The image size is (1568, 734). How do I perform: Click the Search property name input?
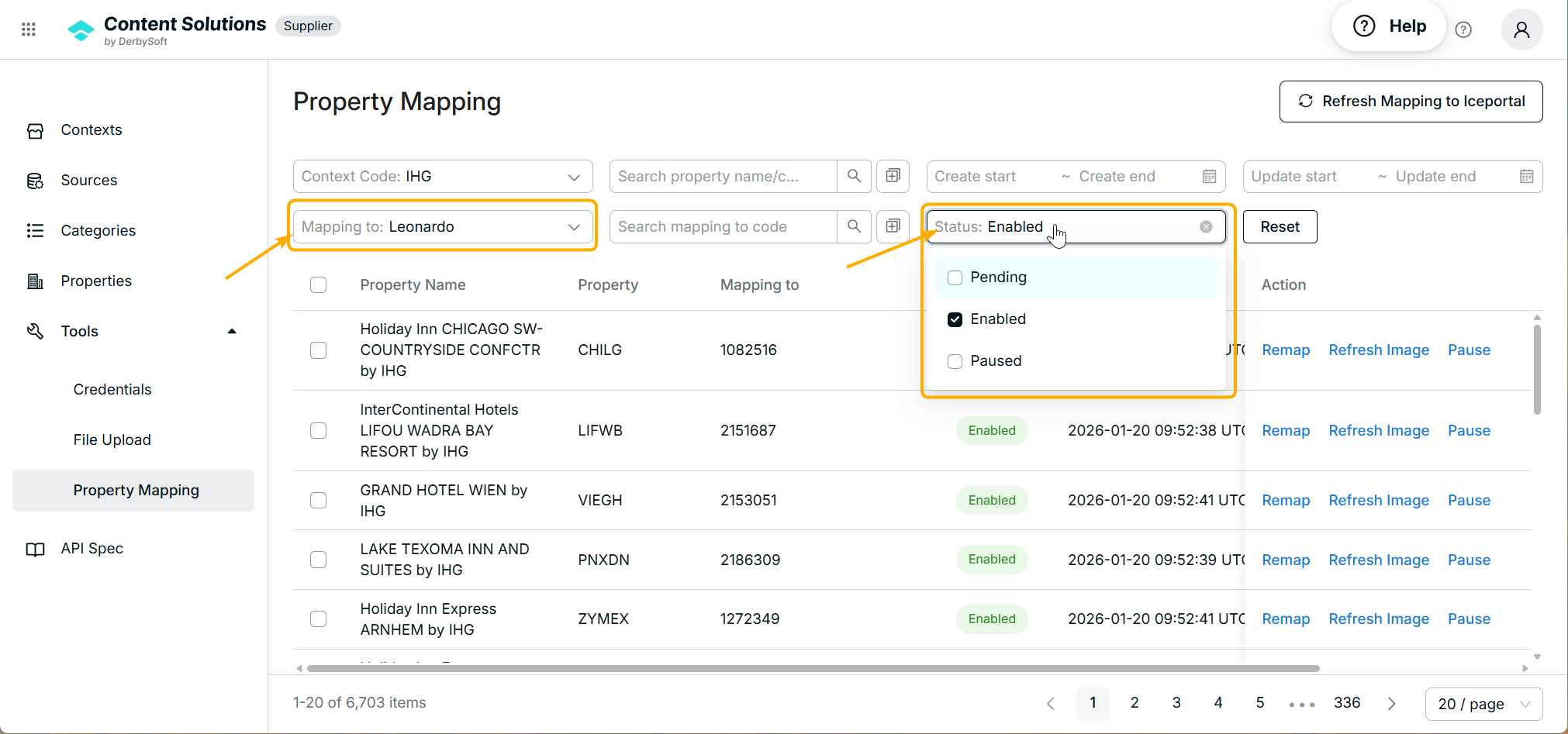pyautogui.click(x=723, y=176)
